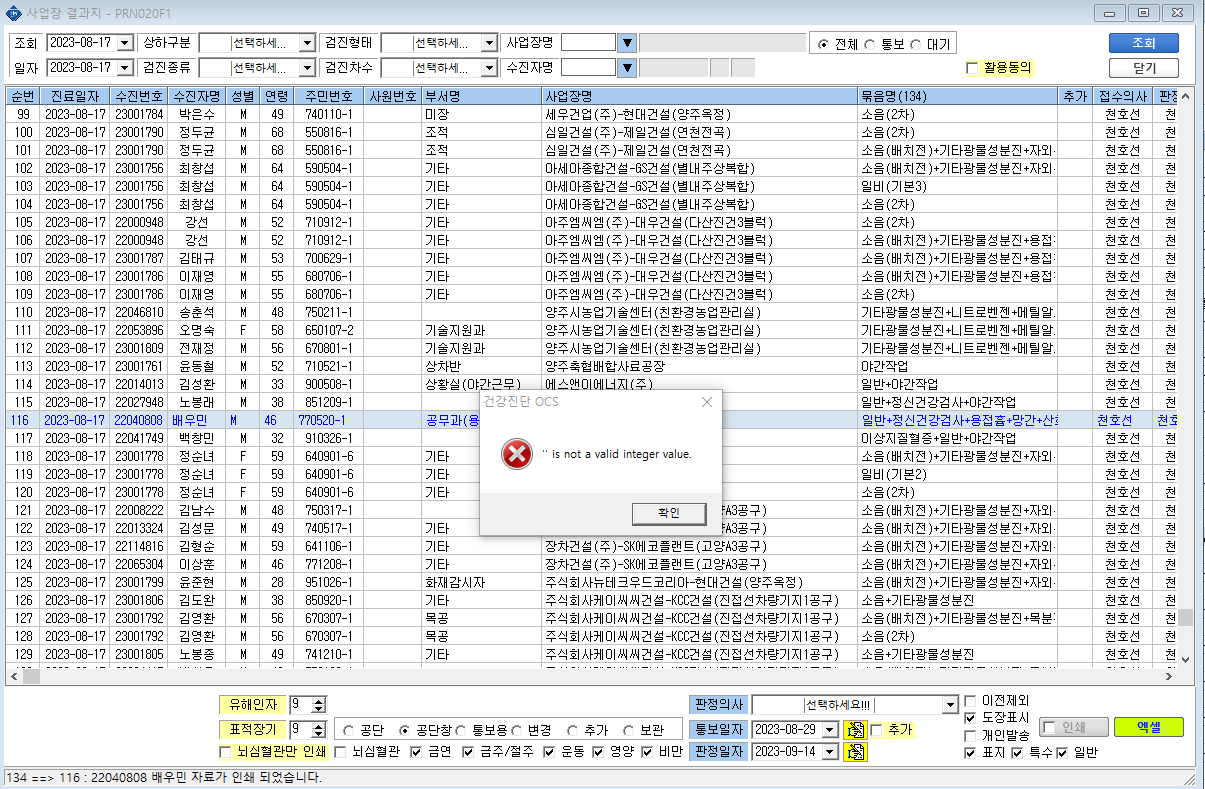Increase the 유해인자 stepper value
Image resolution: width=1205 pixels, height=789 pixels.
(x=320, y=701)
